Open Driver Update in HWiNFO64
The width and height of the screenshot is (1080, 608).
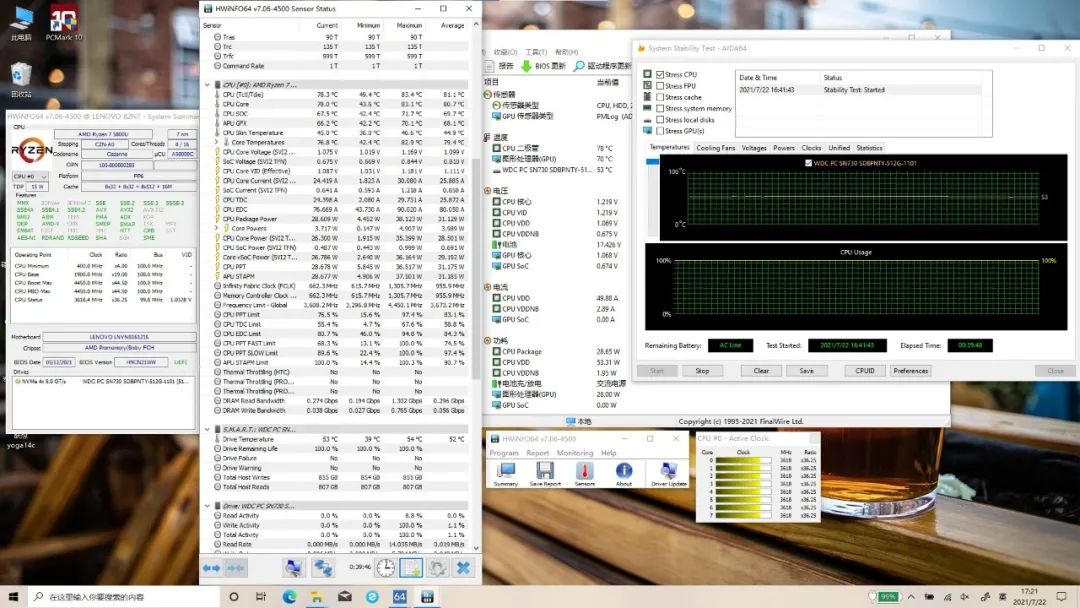pos(667,473)
